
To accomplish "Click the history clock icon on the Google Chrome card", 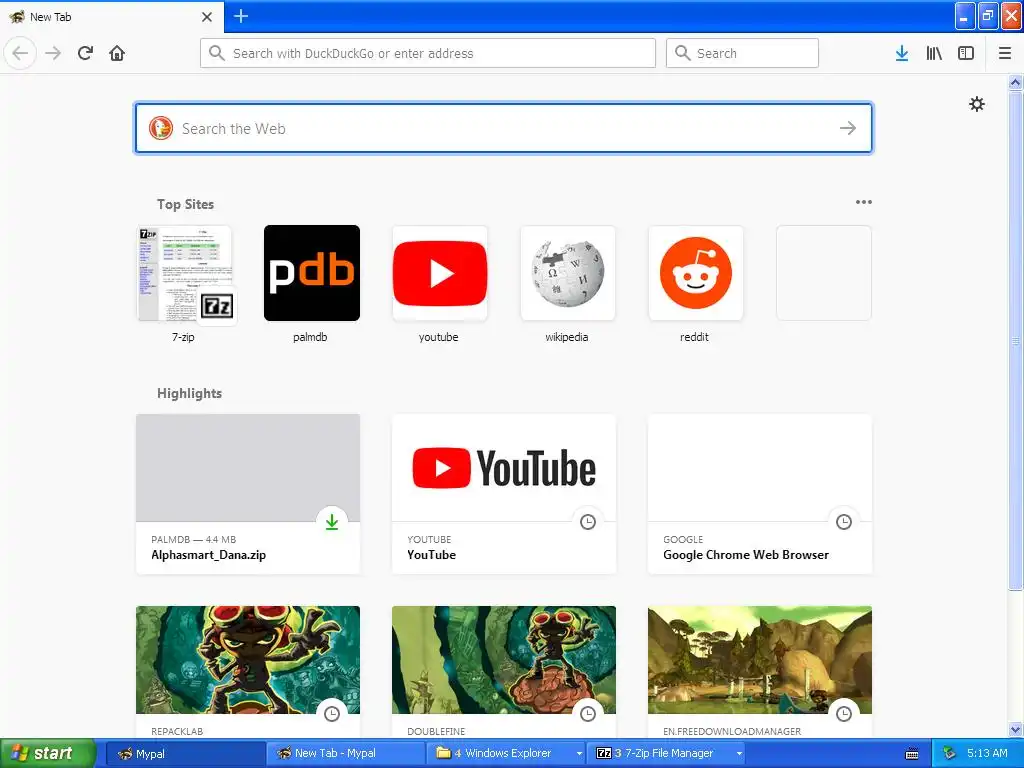I will coord(844,522).
